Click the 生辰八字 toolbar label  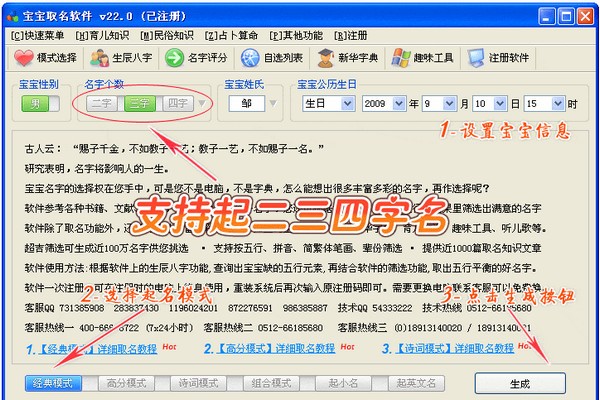point(132,58)
